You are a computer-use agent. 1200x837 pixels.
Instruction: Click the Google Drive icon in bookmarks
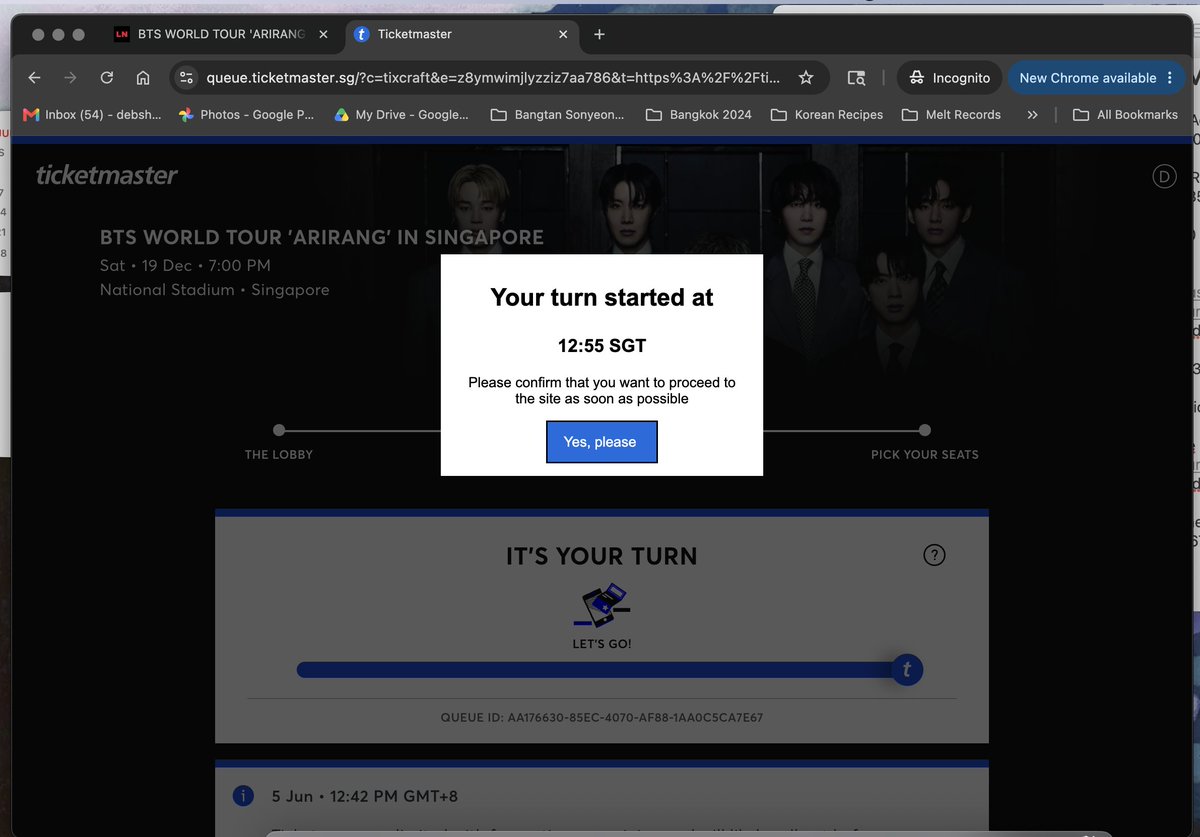click(341, 115)
